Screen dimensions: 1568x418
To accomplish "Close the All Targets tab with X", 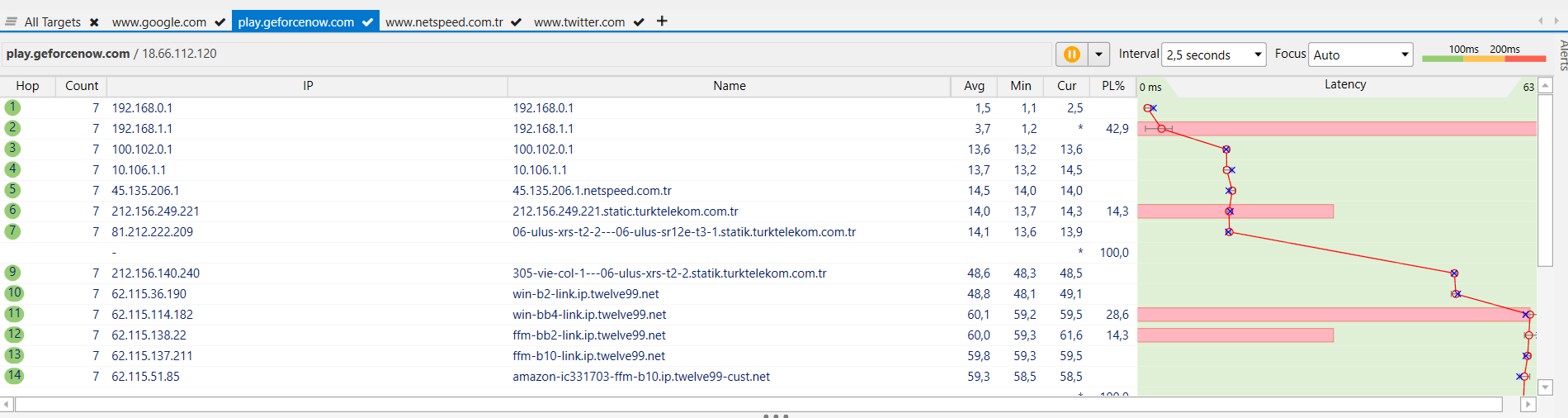I will pos(94,22).
